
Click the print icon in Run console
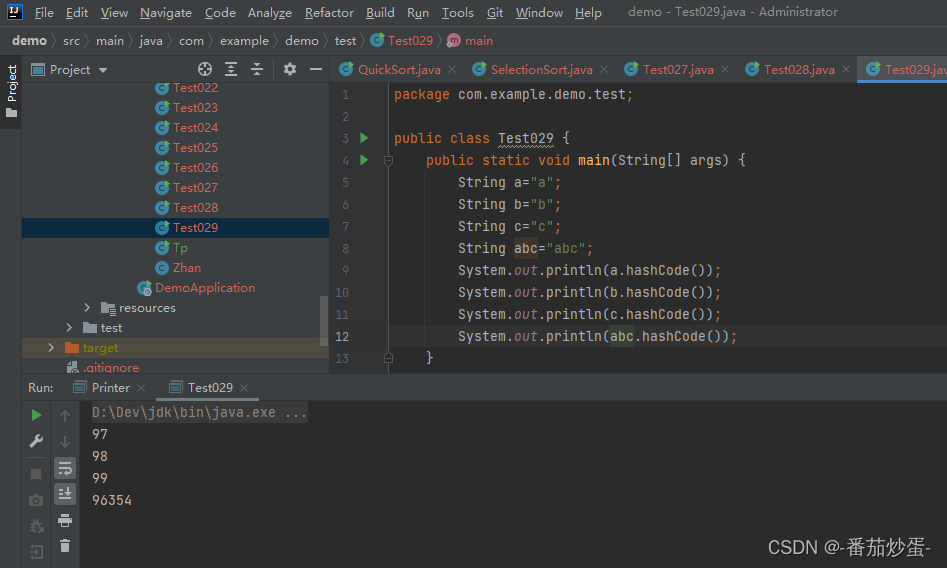point(65,520)
